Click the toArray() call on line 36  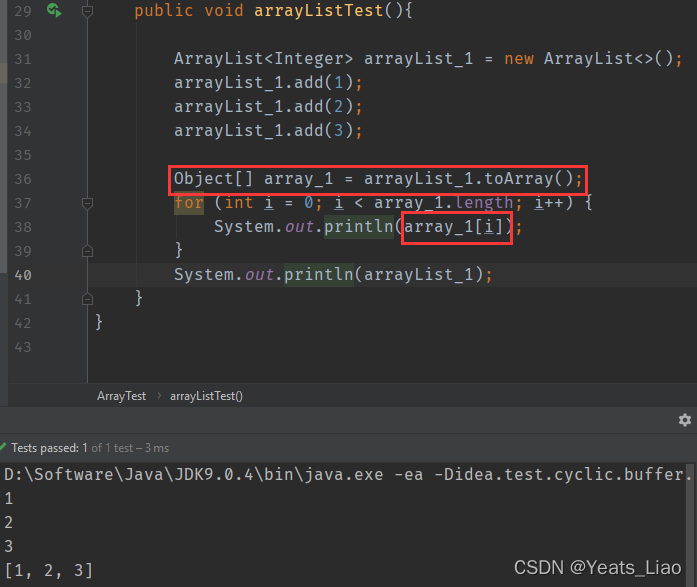(529, 179)
